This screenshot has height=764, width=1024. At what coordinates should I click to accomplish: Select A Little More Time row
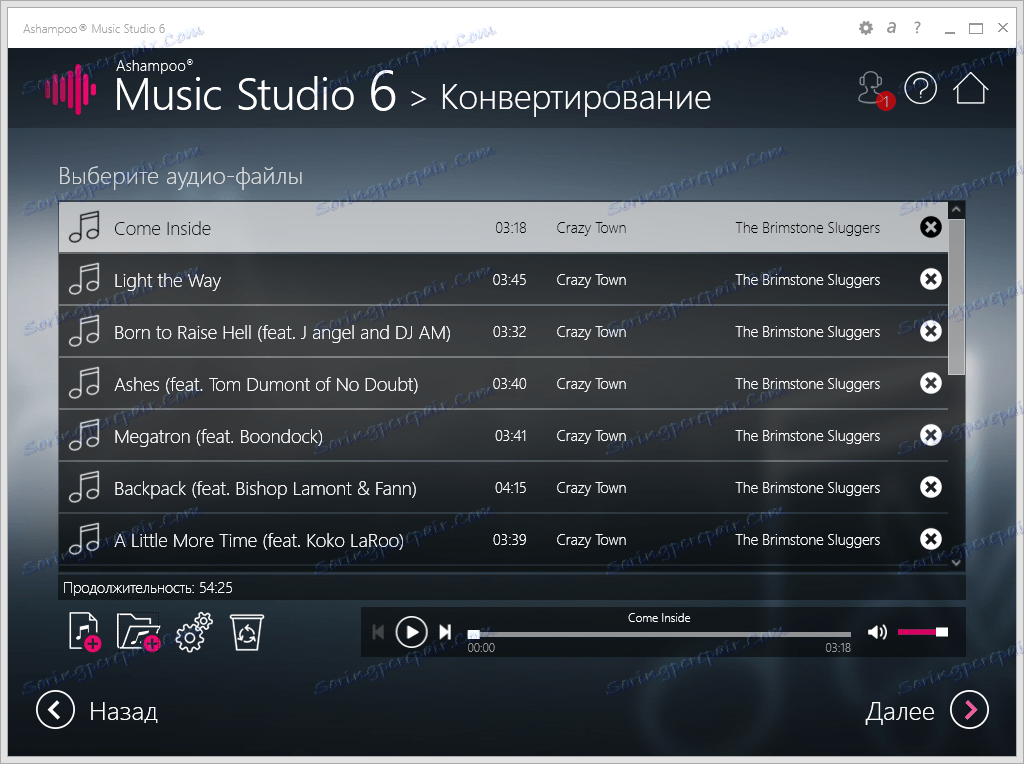coord(503,539)
